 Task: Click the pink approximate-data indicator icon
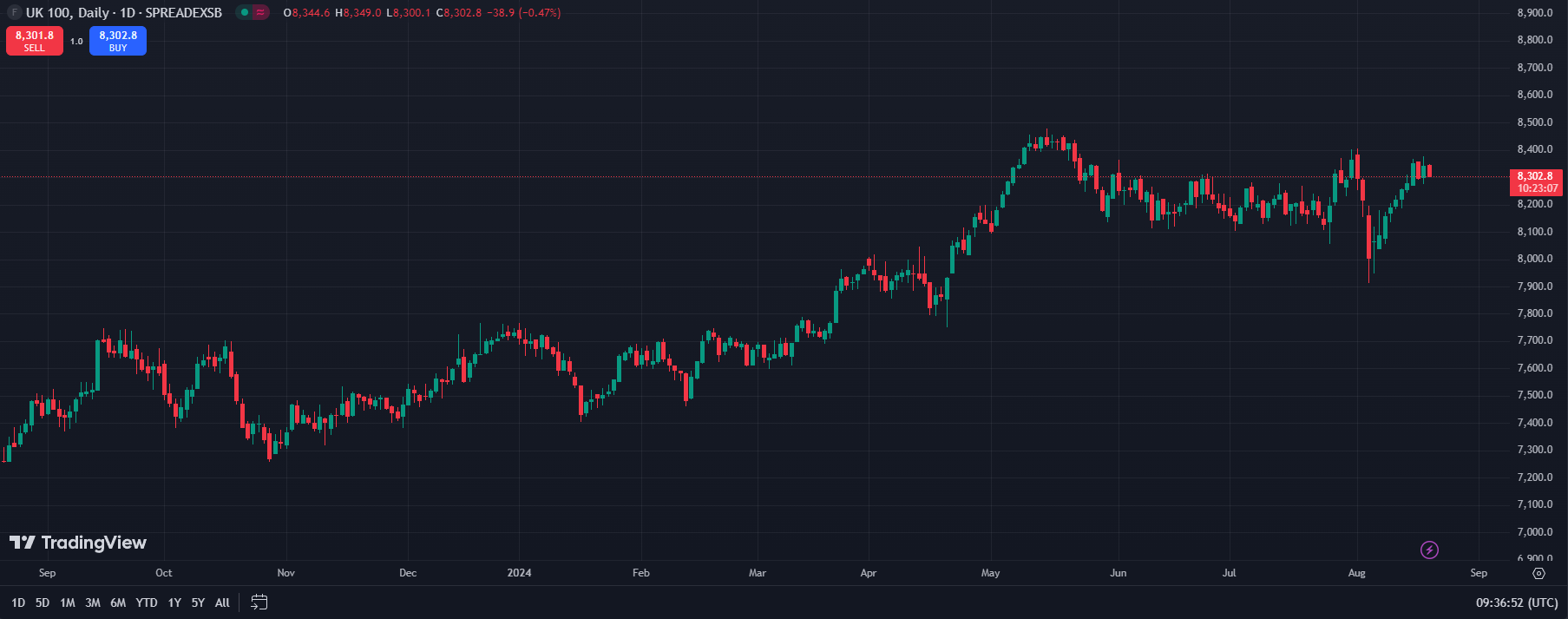[x=260, y=13]
